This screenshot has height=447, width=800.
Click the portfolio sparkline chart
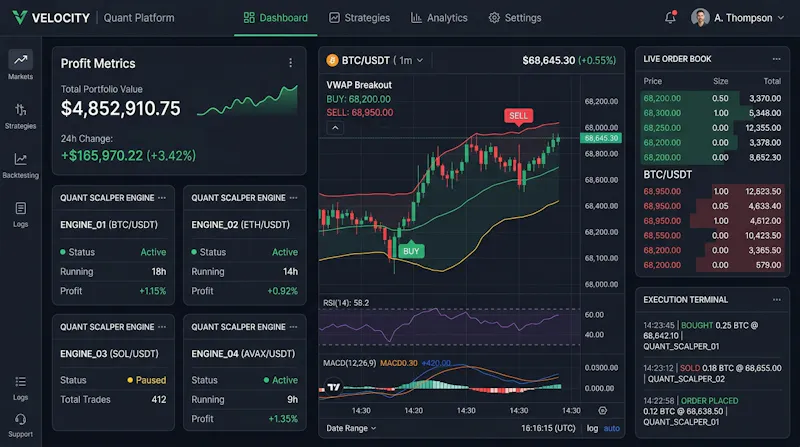coord(247,101)
